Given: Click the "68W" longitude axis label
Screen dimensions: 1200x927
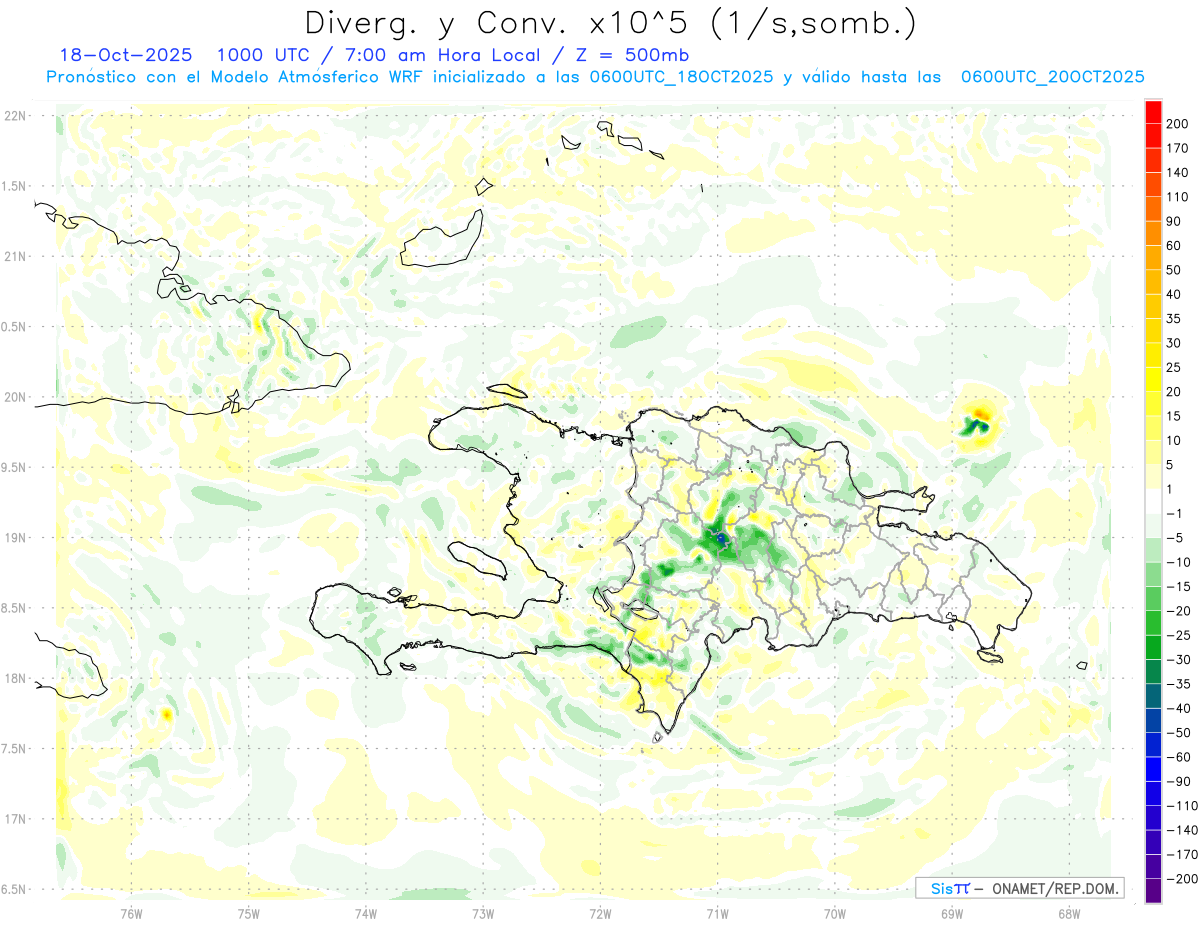Looking at the screenshot, I should [x=1068, y=914].
